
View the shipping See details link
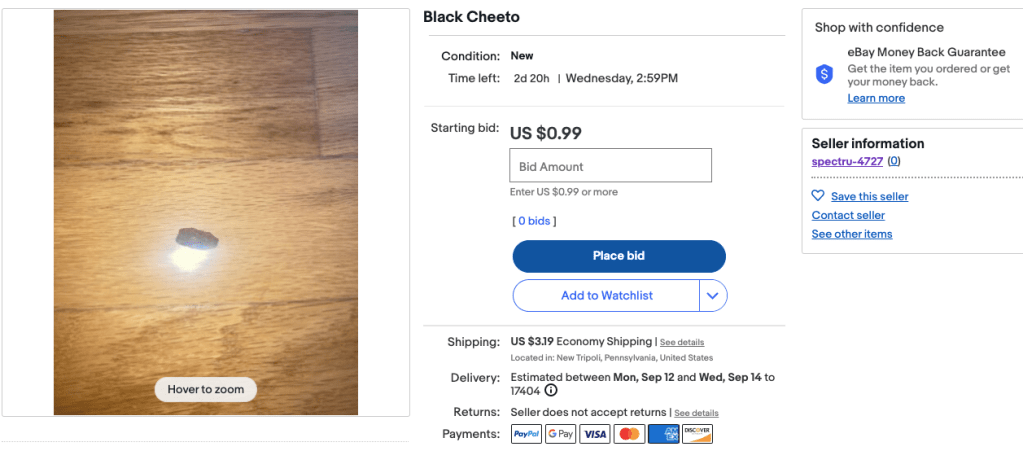tap(682, 342)
